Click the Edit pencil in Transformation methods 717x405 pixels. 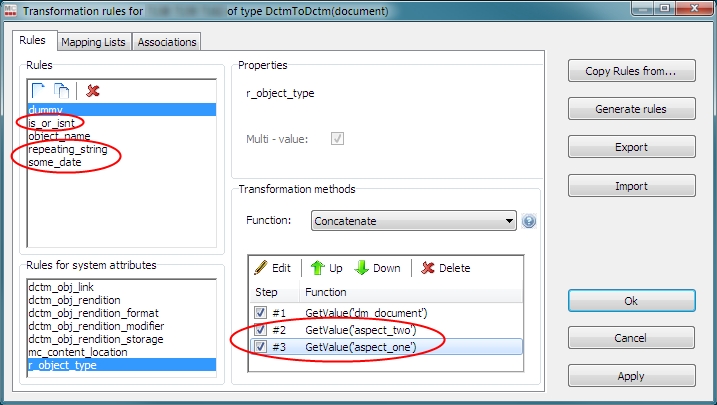tap(272, 268)
